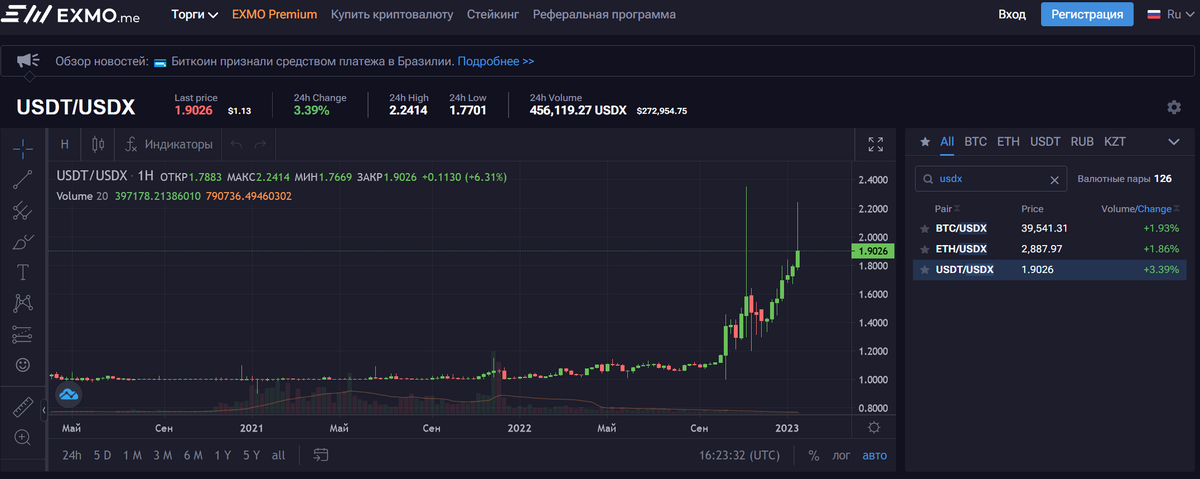Expand the currency tabs chevron
The image size is (1200, 479).
pos(1174,142)
